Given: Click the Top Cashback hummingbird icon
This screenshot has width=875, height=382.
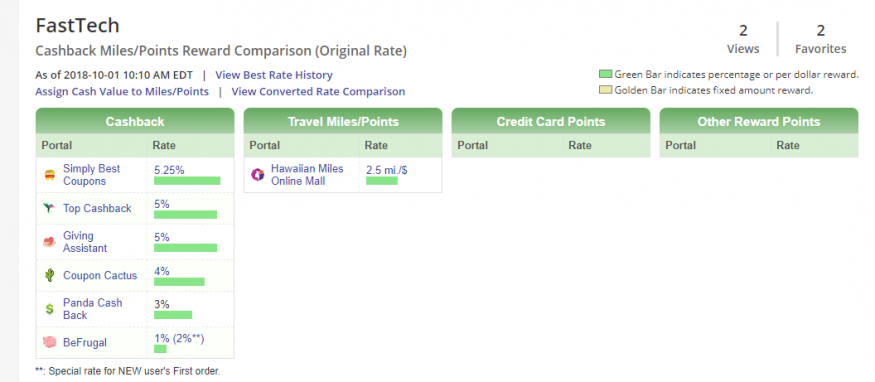Looking at the screenshot, I should tap(50, 208).
